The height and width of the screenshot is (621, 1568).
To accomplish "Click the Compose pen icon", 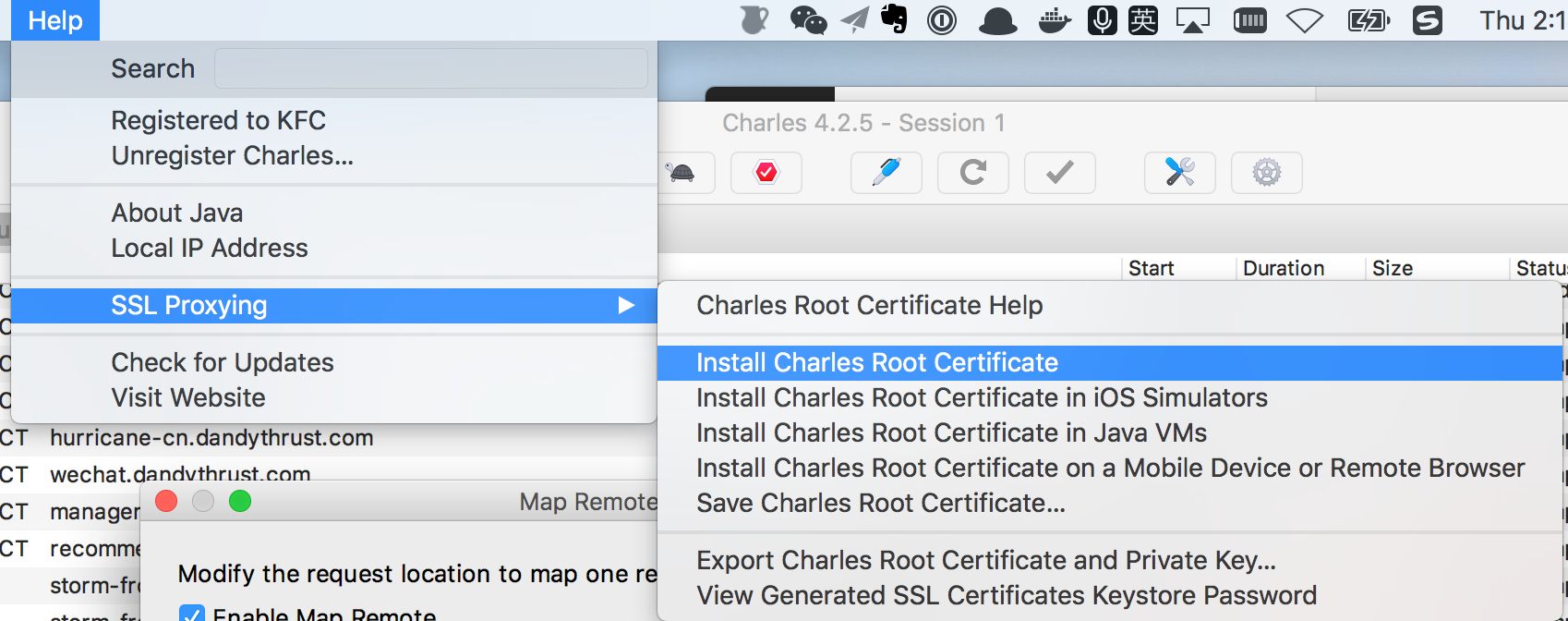I will pos(887,173).
